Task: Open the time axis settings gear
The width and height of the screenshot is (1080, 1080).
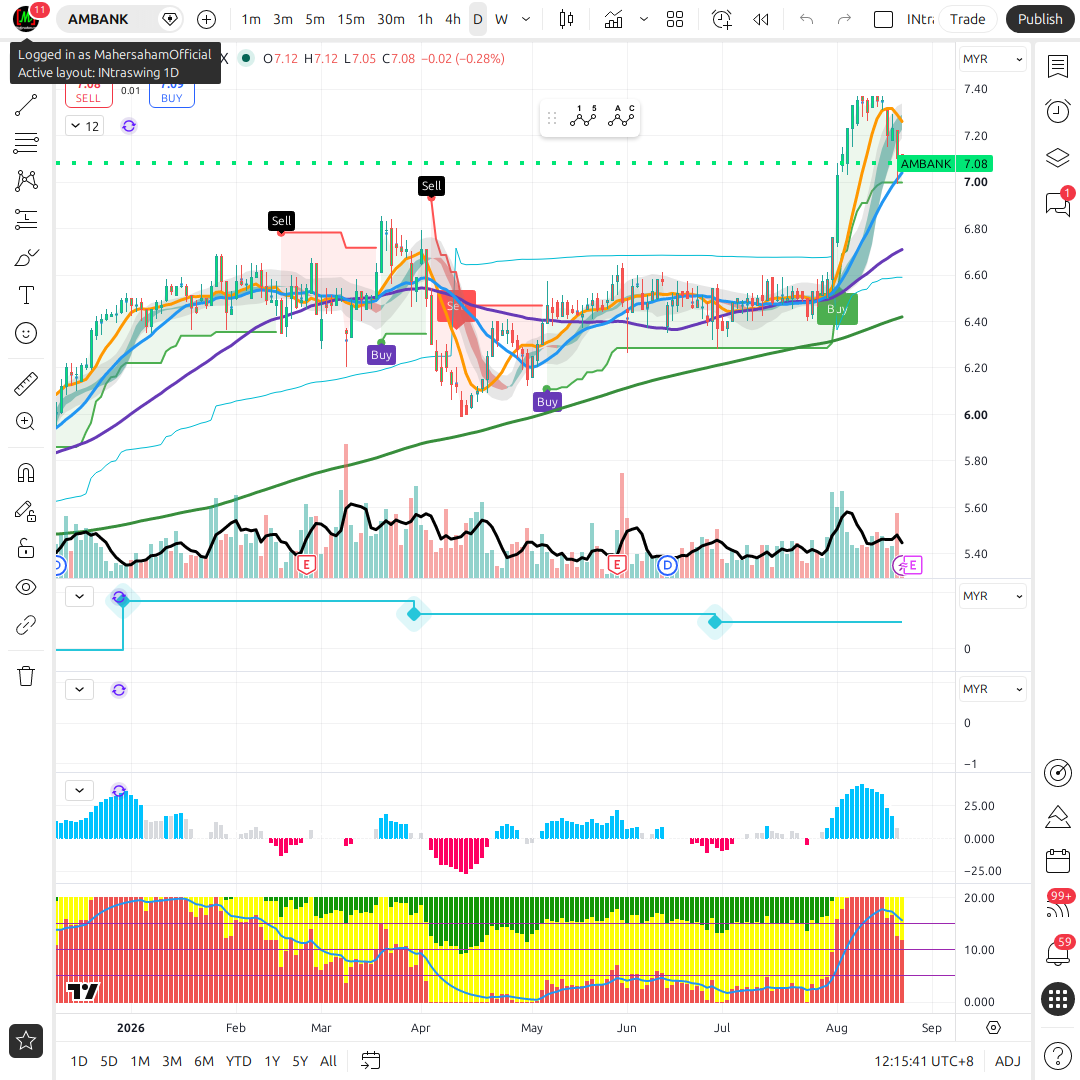Action: coord(993,1028)
